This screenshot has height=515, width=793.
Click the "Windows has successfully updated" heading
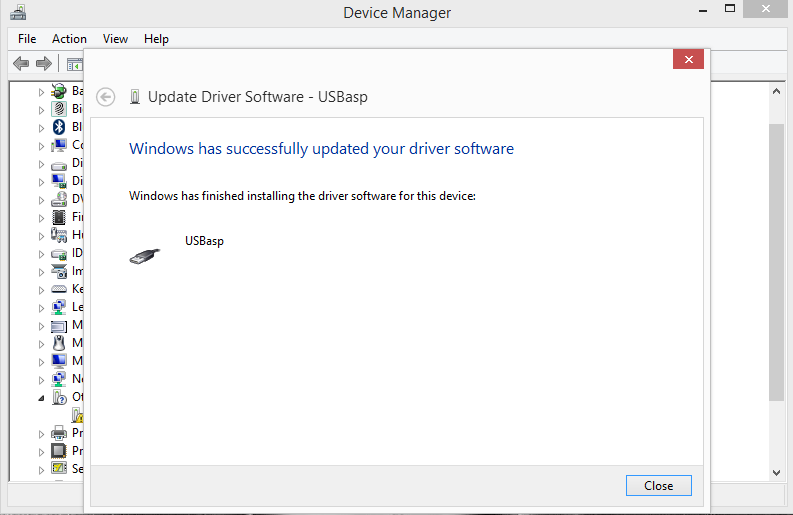321,149
